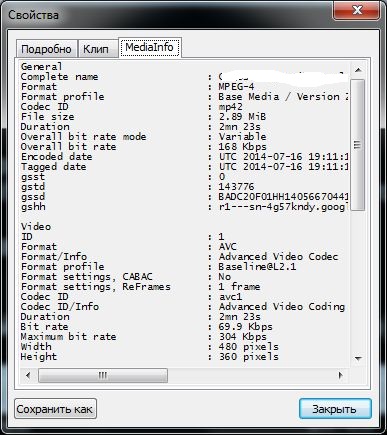The image size is (387, 435).
Task: Click the Закрыть button
Action: 335,409
